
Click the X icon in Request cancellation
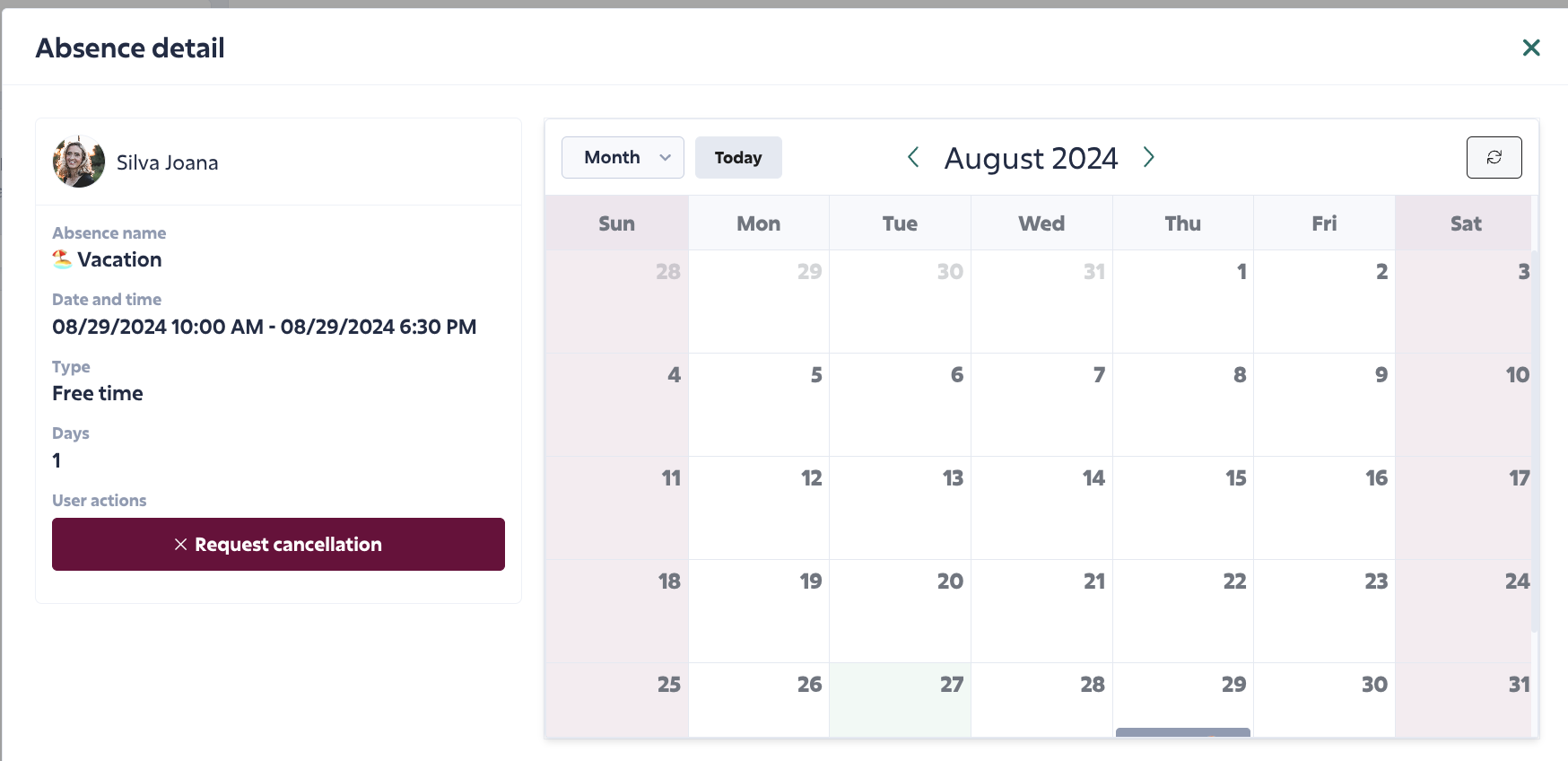pos(180,545)
